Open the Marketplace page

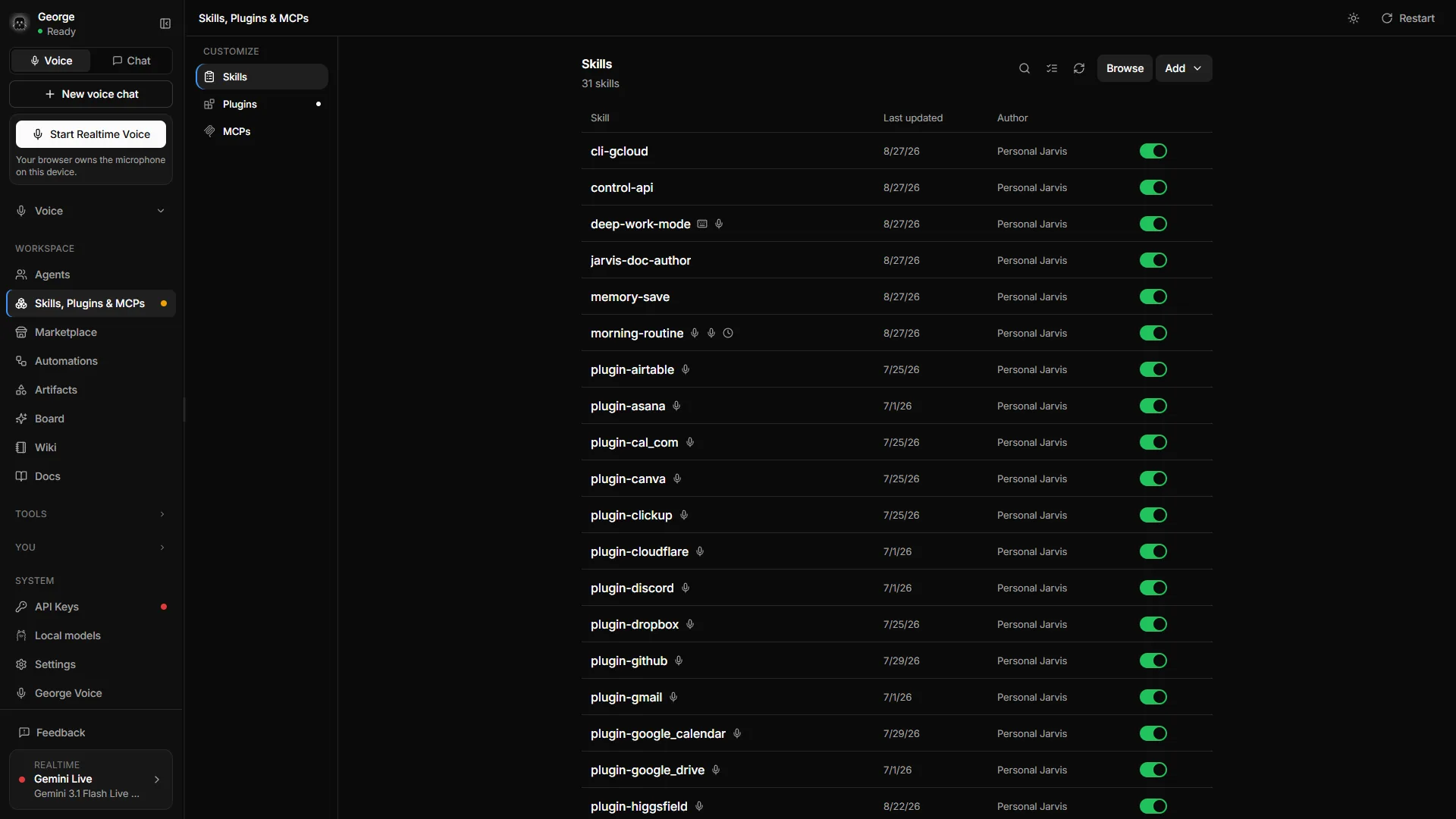[x=91, y=332]
